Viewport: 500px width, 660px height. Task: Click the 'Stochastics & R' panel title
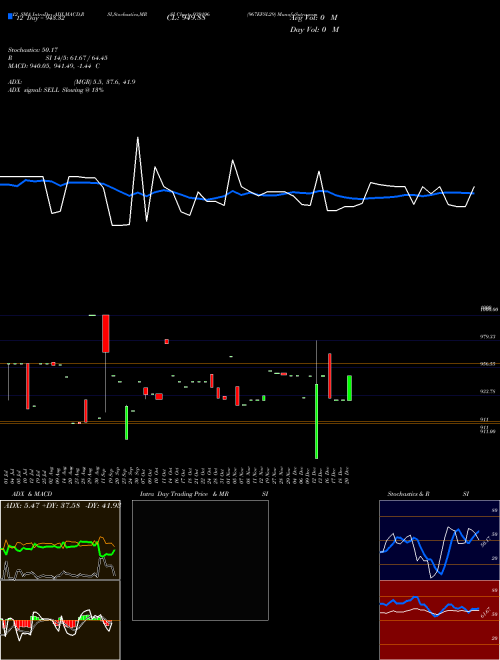point(408,494)
